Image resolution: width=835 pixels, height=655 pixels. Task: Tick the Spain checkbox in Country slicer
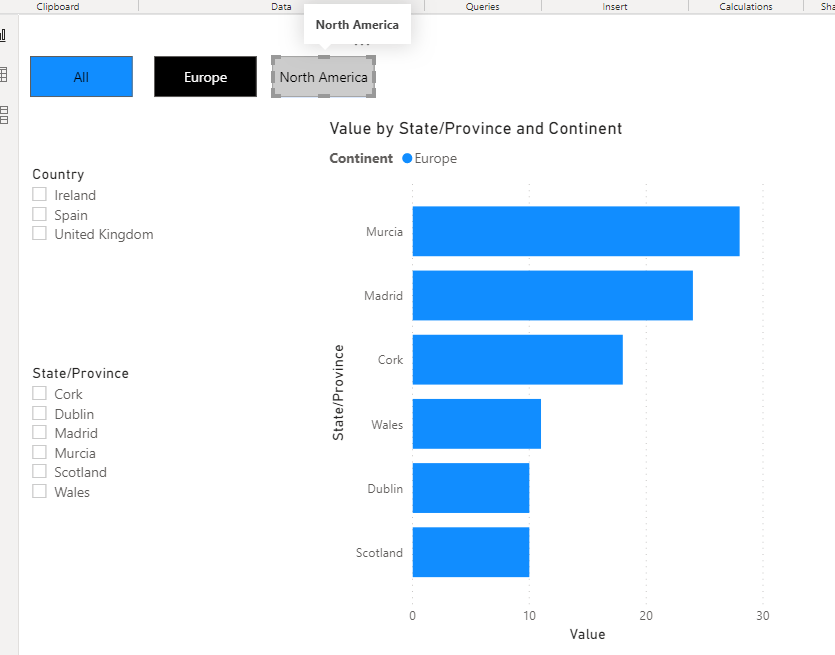[x=40, y=214]
